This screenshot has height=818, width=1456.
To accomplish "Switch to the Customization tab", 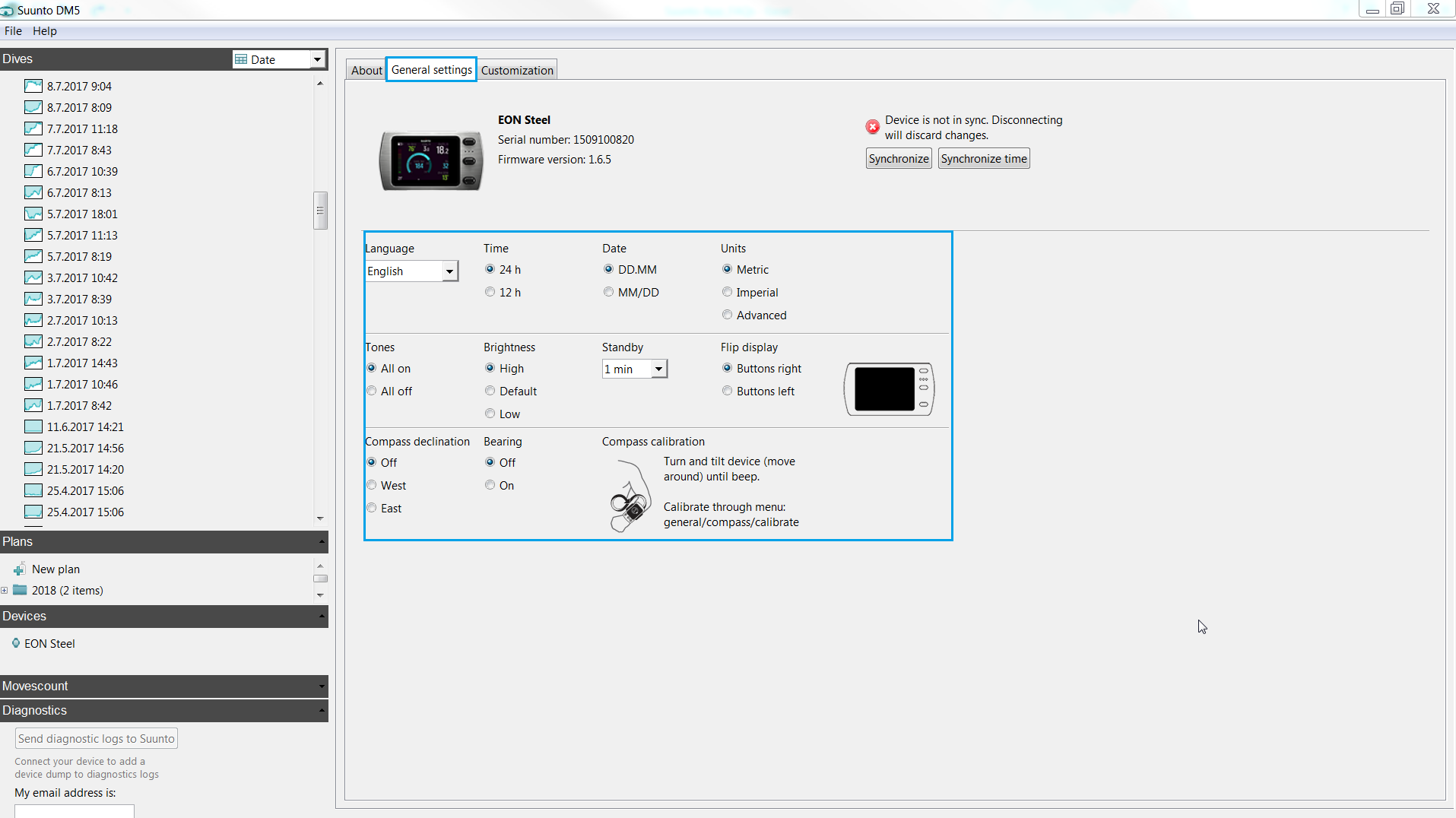I will coord(517,70).
